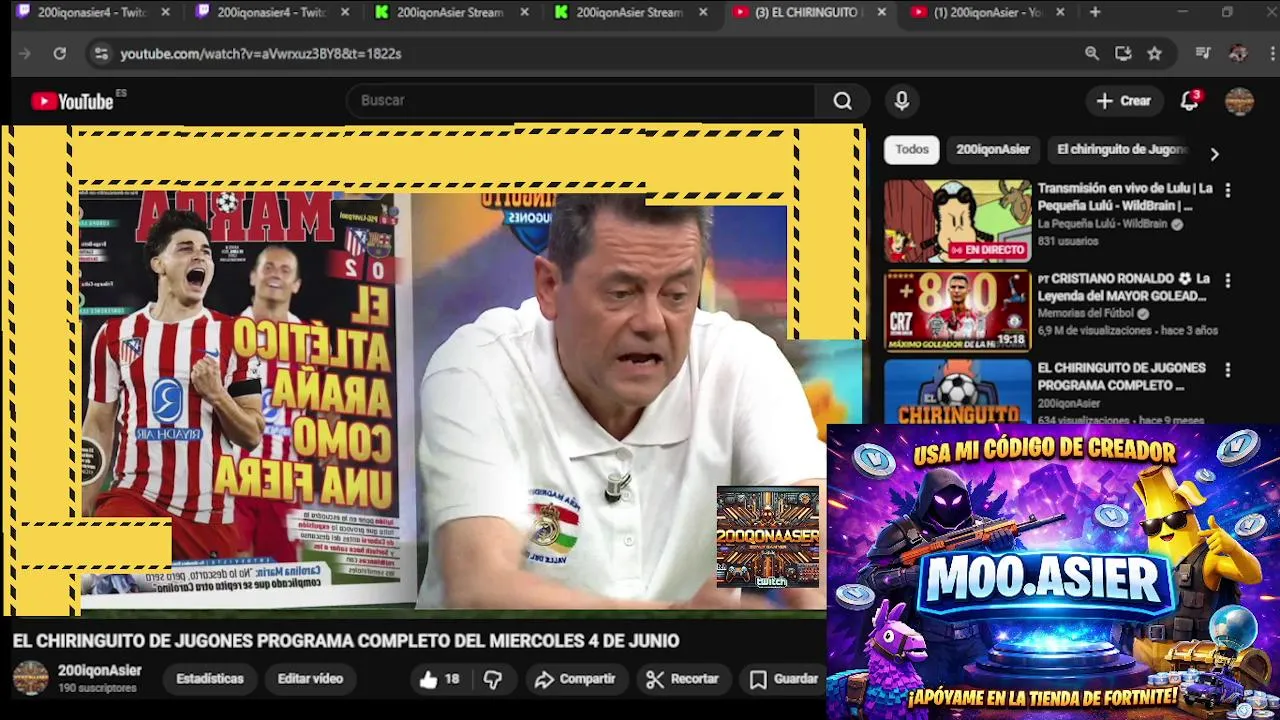This screenshot has height=720, width=1280.
Task: Like the video with thumbs up
Action: [x=439, y=679]
